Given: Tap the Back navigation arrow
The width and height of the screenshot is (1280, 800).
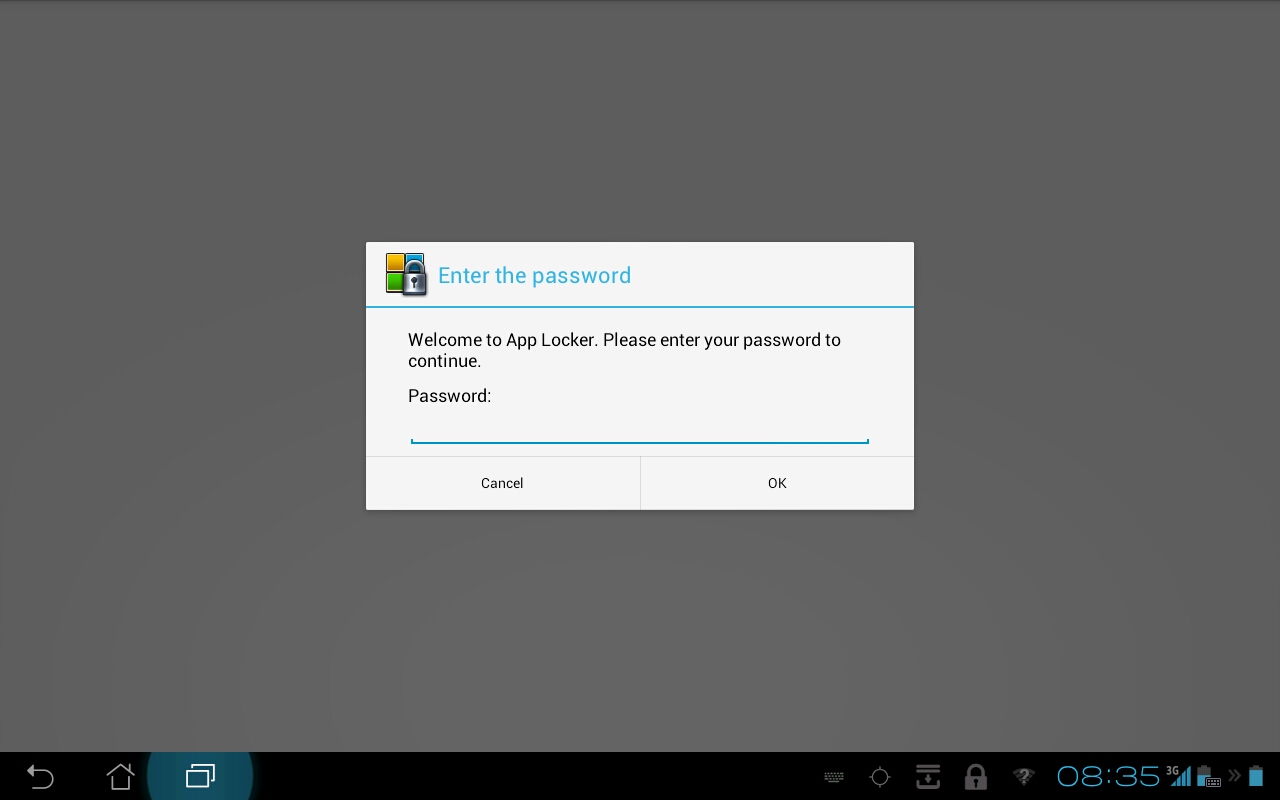Looking at the screenshot, I should (x=40, y=776).
